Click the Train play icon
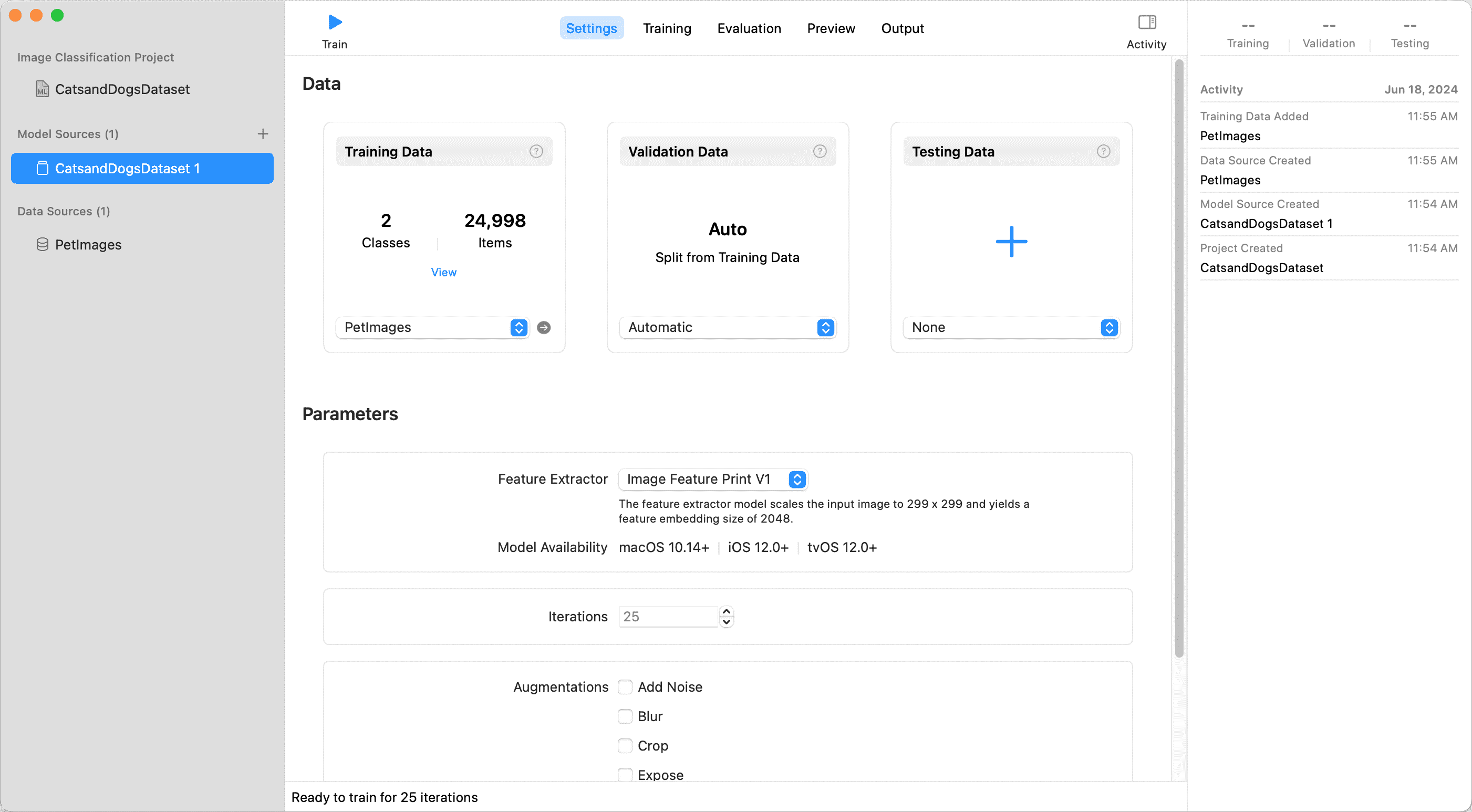Viewport: 1472px width, 812px height. [x=335, y=23]
